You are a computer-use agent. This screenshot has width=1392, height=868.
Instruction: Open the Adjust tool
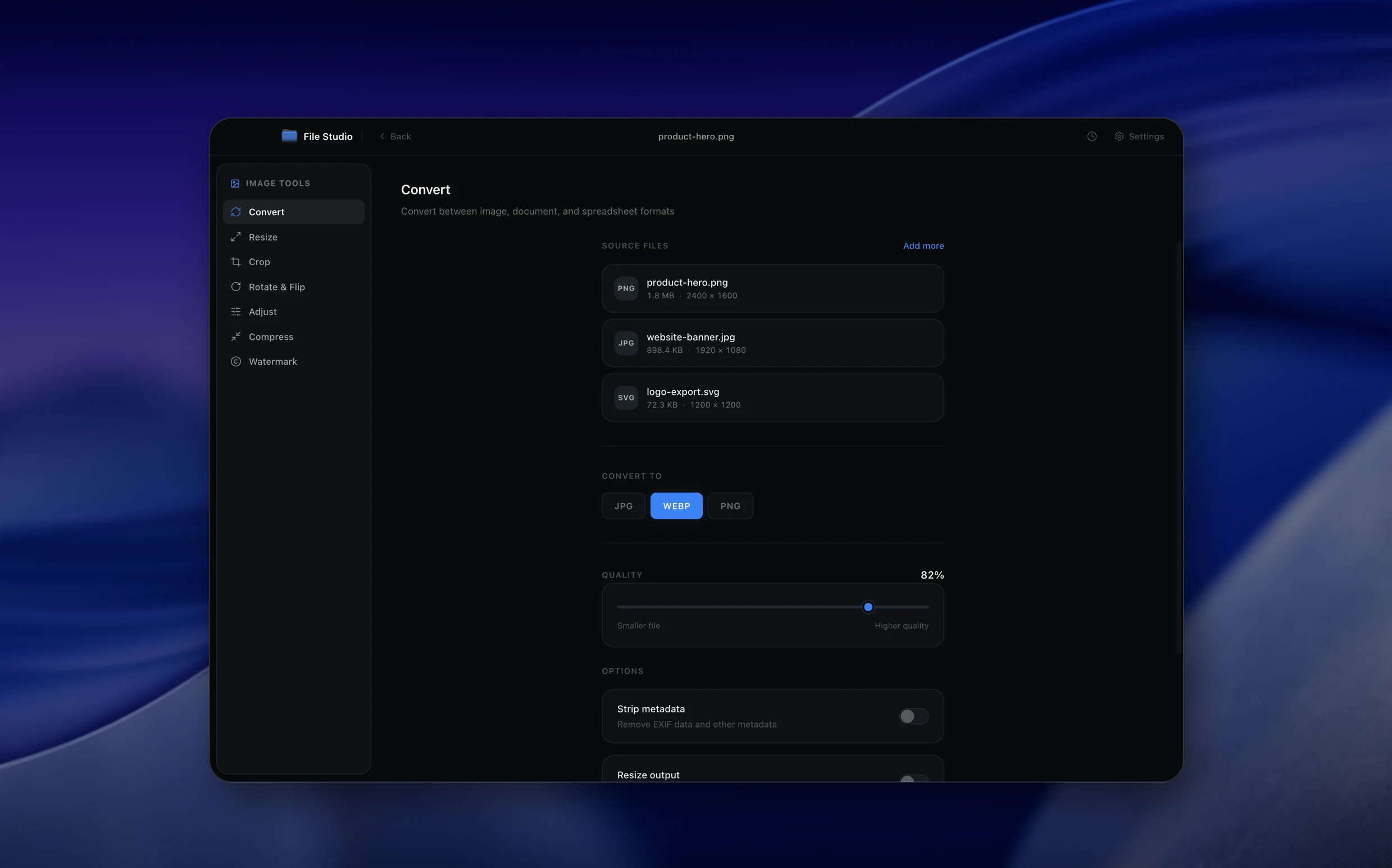point(294,312)
